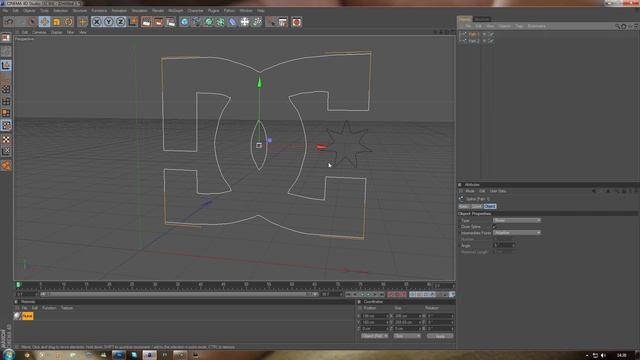This screenshot has height=360, width=640.
Task: Toggle the Z axis lock button
Action: [120, 22]
